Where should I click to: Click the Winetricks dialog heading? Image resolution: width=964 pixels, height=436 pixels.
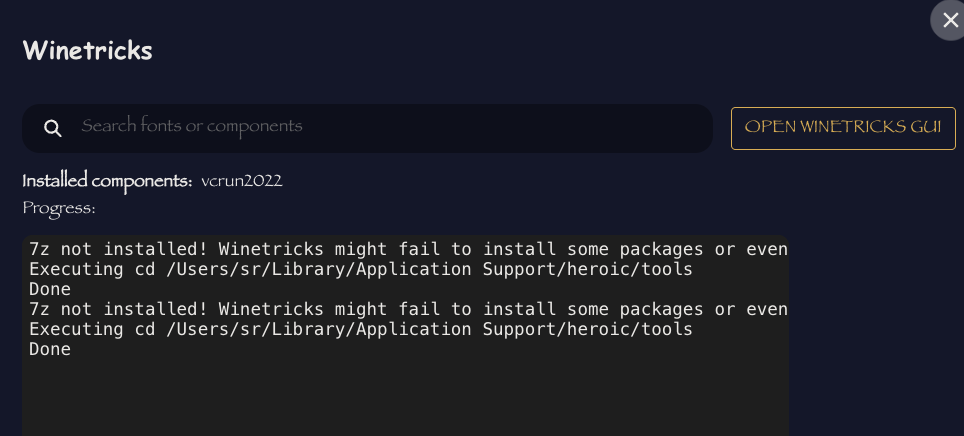coord(88,51)
